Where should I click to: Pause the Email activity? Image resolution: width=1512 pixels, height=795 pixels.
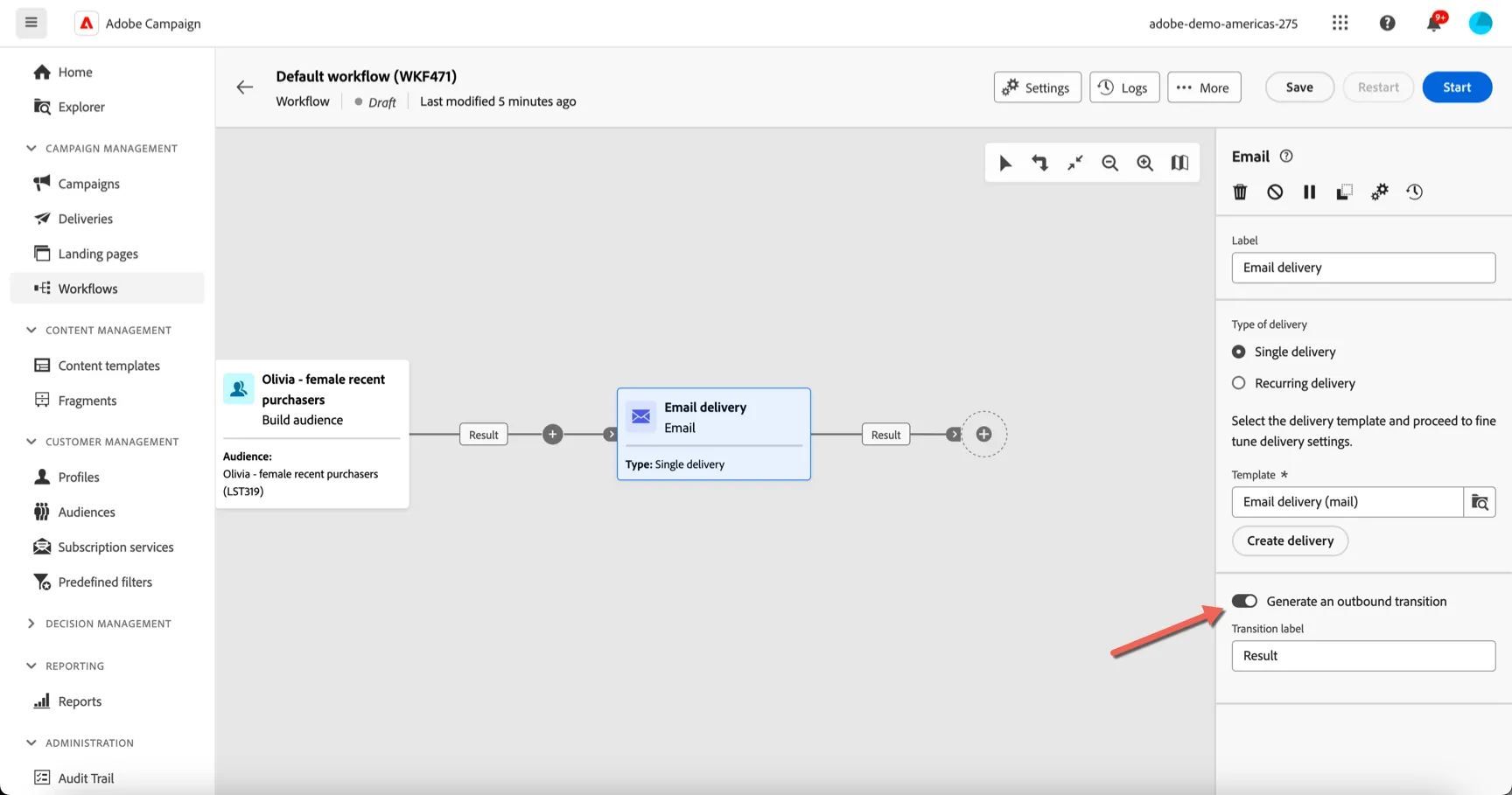[1309, 192]
